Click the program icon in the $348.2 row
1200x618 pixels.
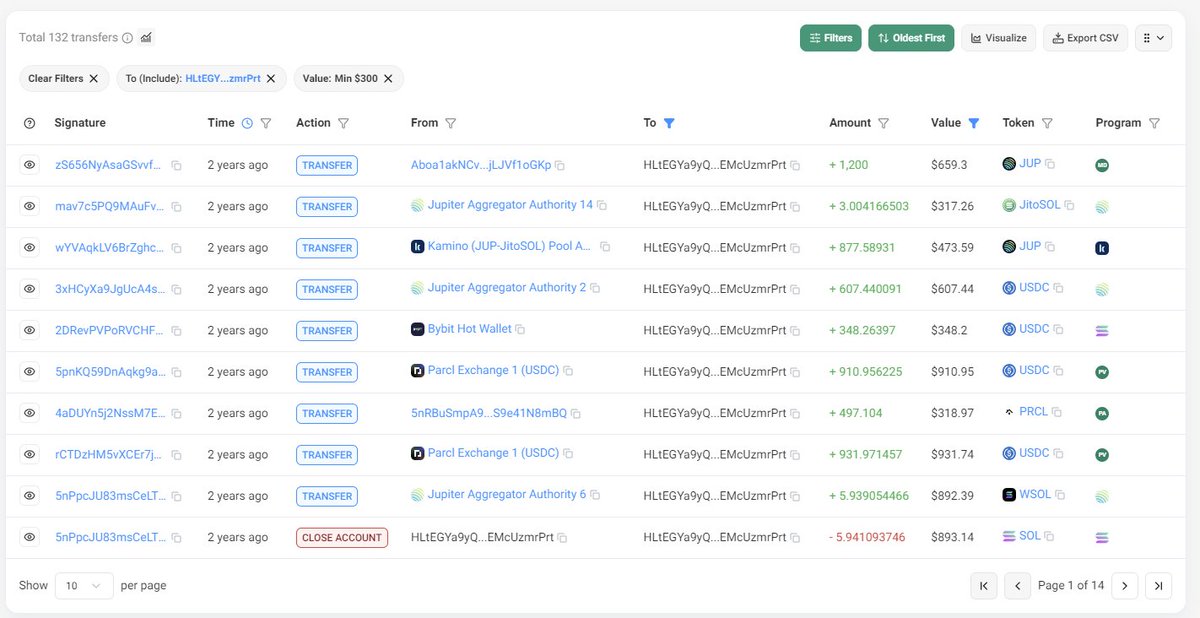pos(1102,331)
